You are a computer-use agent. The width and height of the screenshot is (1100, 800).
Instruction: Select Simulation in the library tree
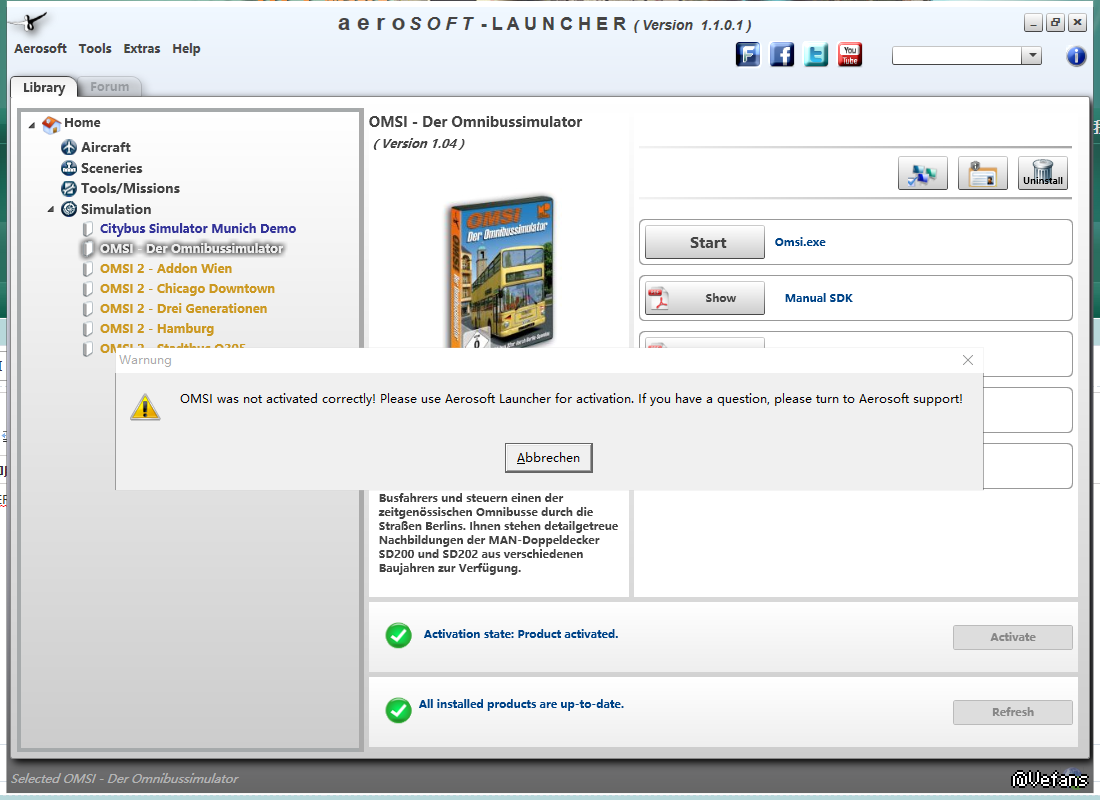coord(116,209)
